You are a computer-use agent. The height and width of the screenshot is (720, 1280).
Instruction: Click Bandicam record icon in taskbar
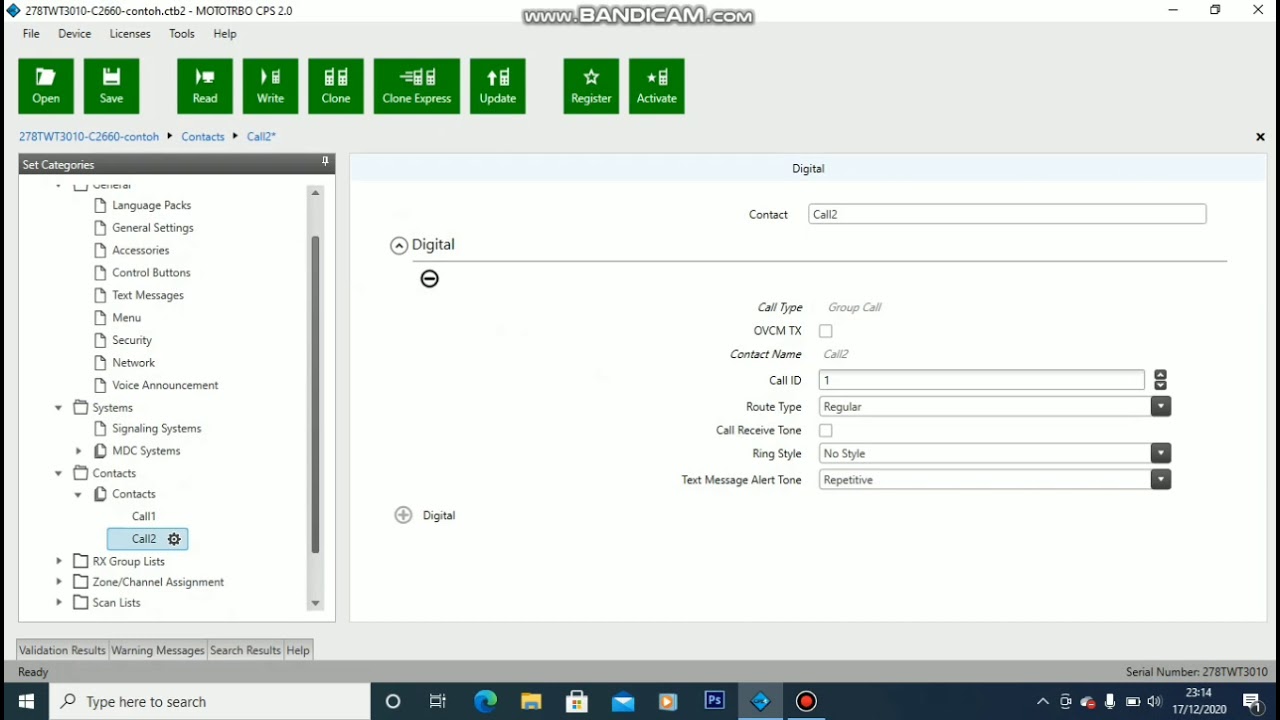806,701
